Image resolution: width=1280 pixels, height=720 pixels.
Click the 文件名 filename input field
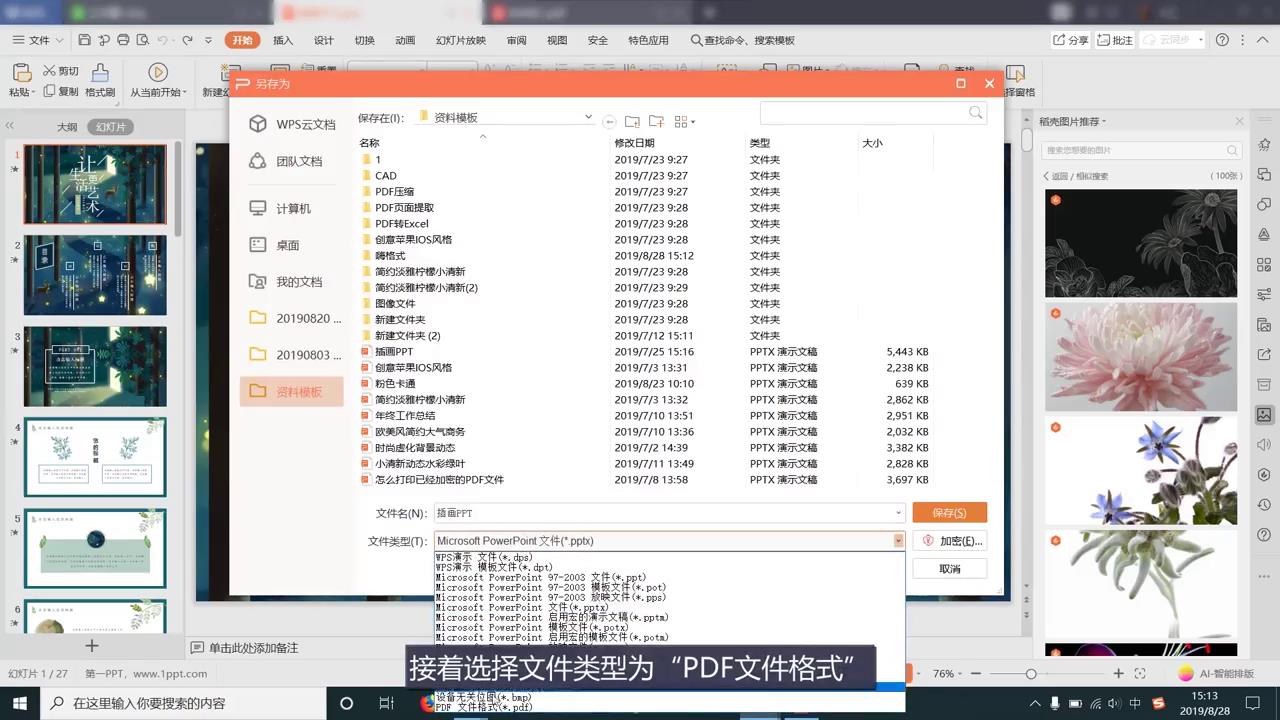pyautogui.click(x=669, y=513)
